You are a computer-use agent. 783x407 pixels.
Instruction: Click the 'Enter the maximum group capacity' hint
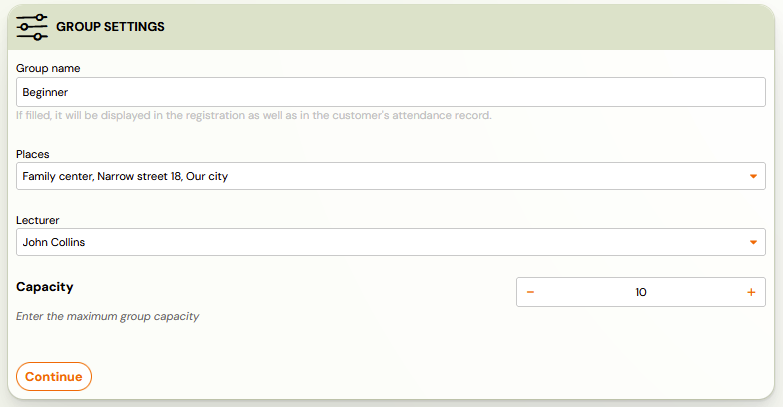[x=107, y=316]
